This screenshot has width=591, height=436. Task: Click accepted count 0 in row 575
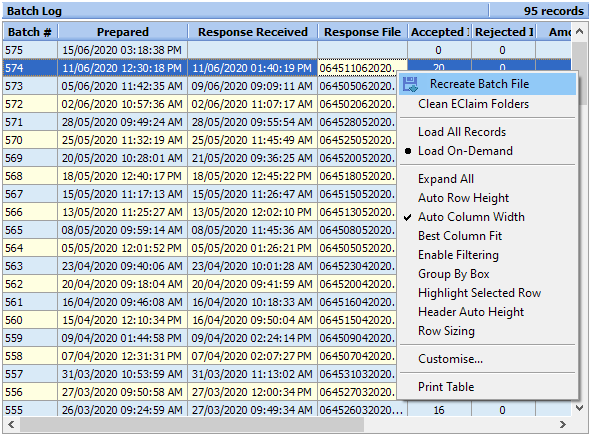439,50
